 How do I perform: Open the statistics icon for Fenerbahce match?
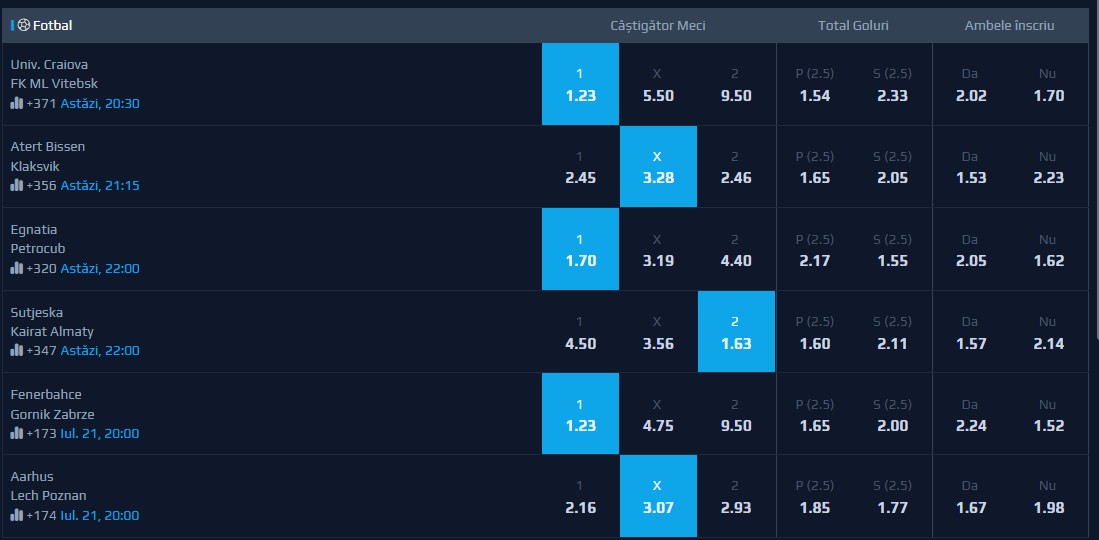(17, 433)
